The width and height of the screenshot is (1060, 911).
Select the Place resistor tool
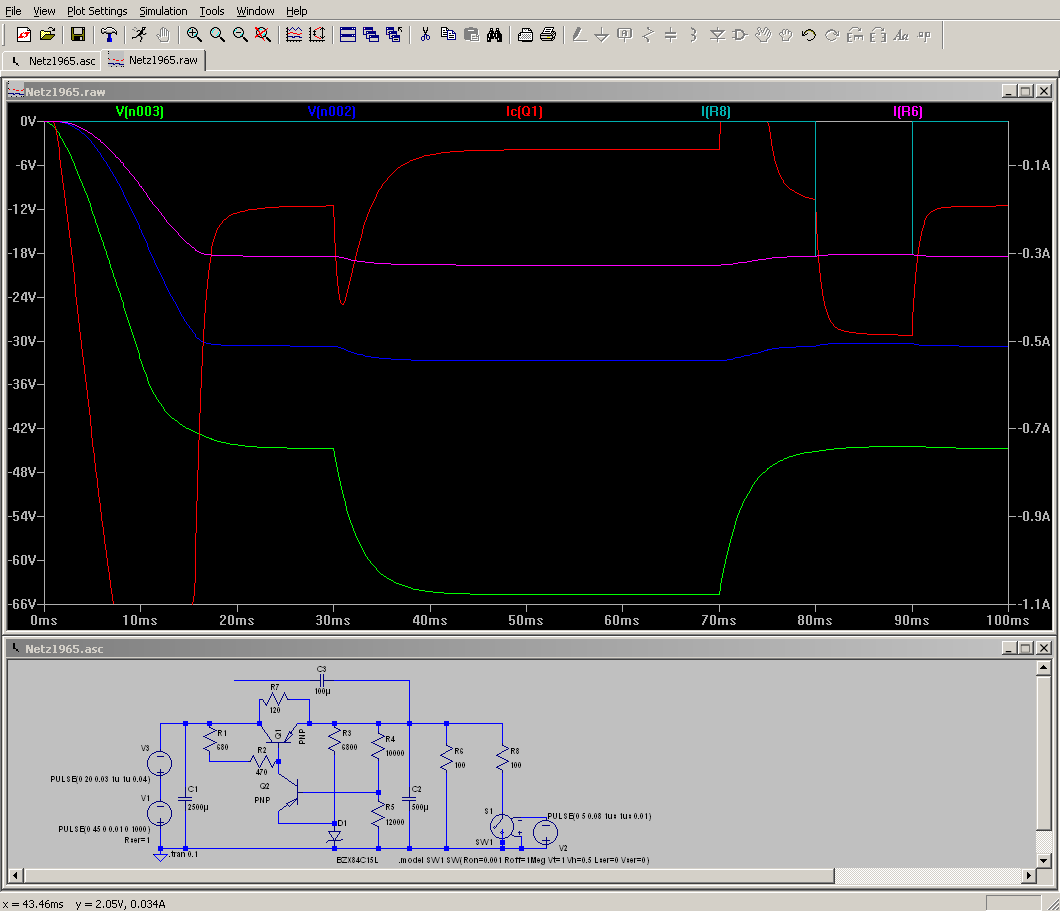[648, 34]
